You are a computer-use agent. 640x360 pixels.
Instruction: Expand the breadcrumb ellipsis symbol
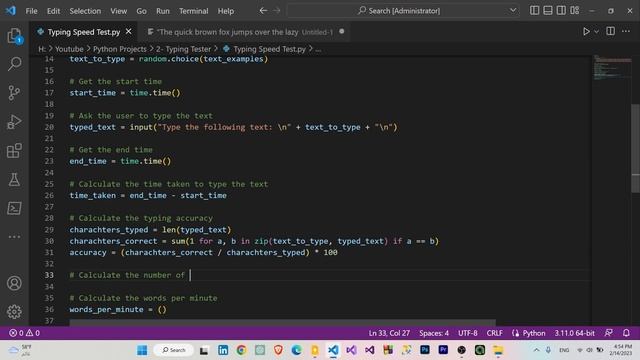point(318,49)
